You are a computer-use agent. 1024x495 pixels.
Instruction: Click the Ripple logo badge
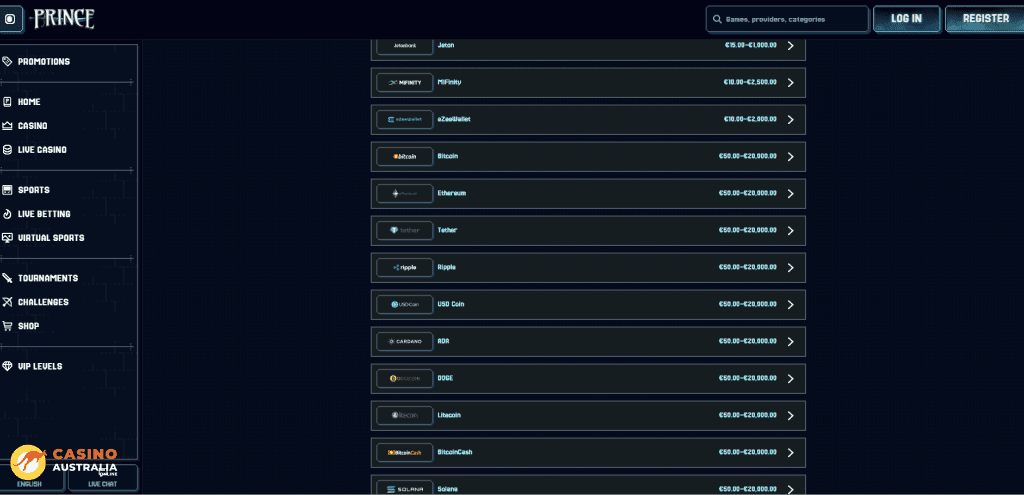[x=405, y=268]
